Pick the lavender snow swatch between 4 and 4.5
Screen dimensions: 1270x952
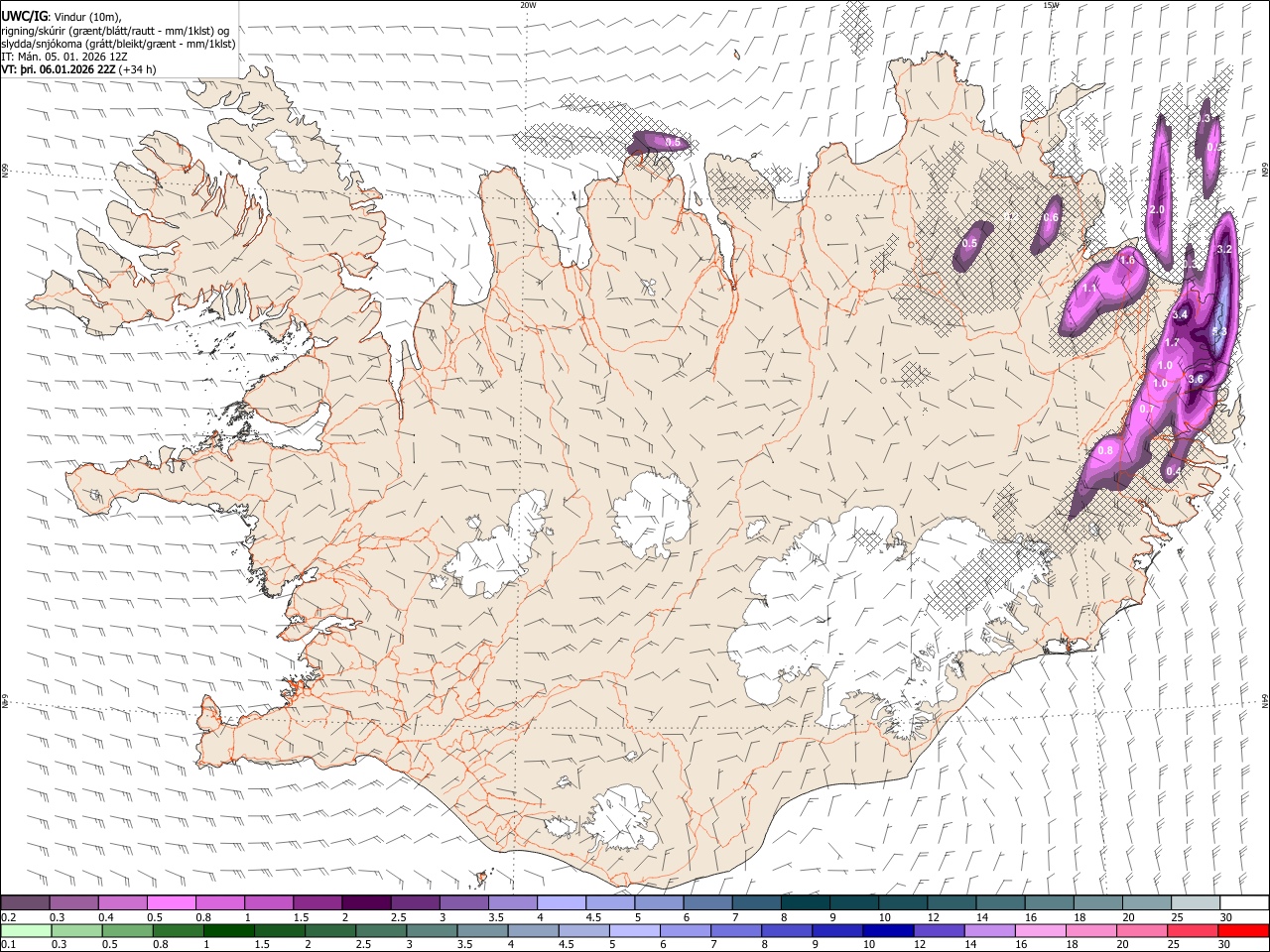click(x=561, y=902)
